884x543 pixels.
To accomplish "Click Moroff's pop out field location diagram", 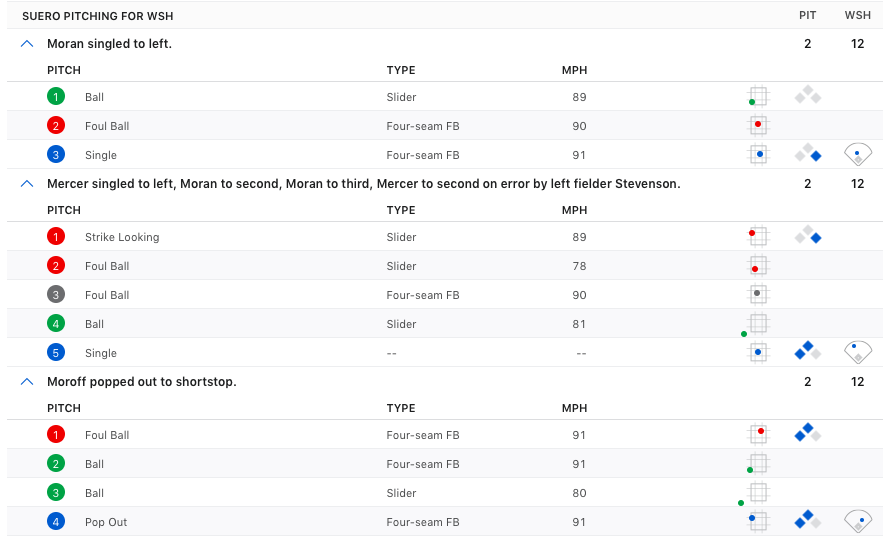I will click(858, 522).
